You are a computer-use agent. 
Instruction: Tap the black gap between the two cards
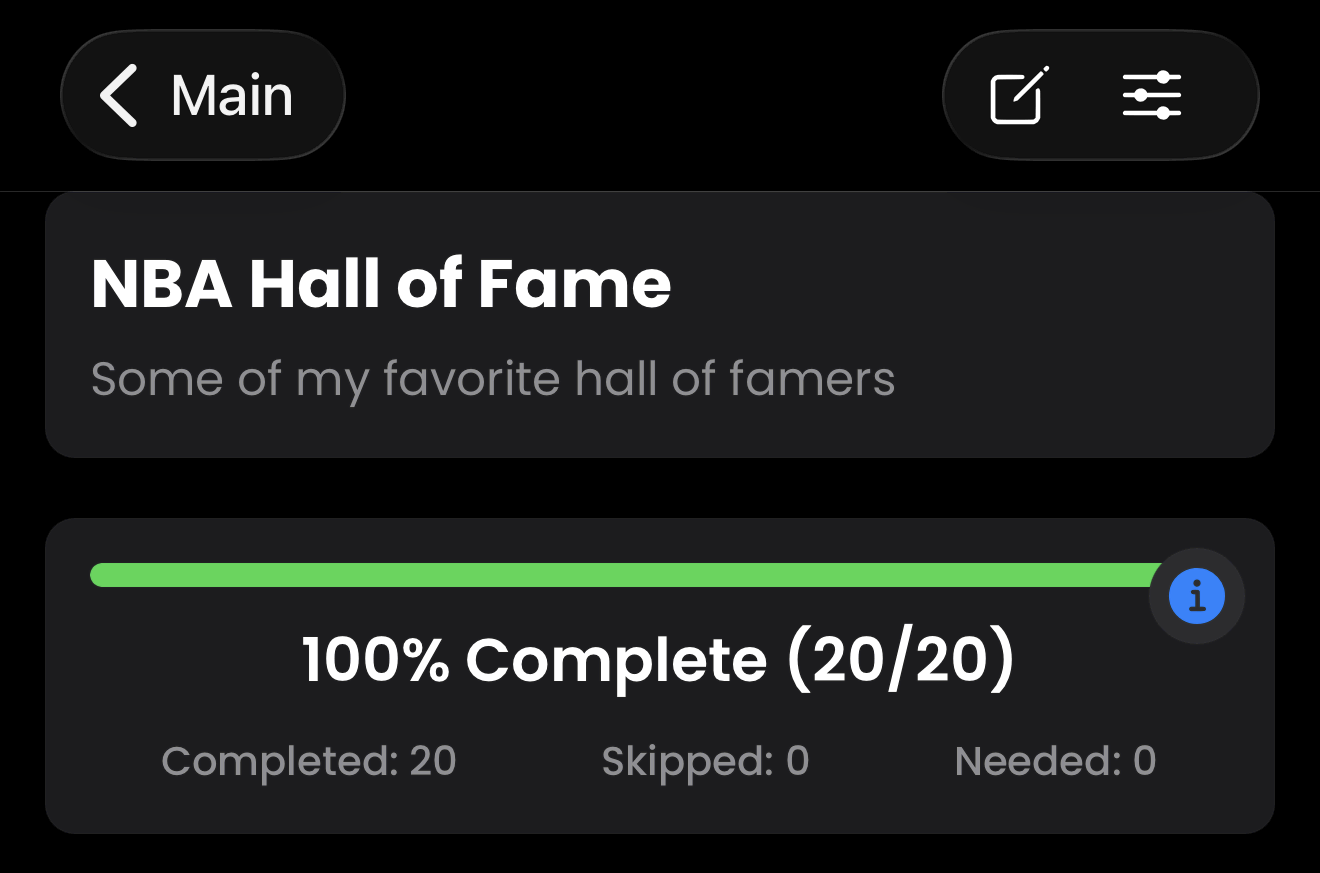point(660,488)
